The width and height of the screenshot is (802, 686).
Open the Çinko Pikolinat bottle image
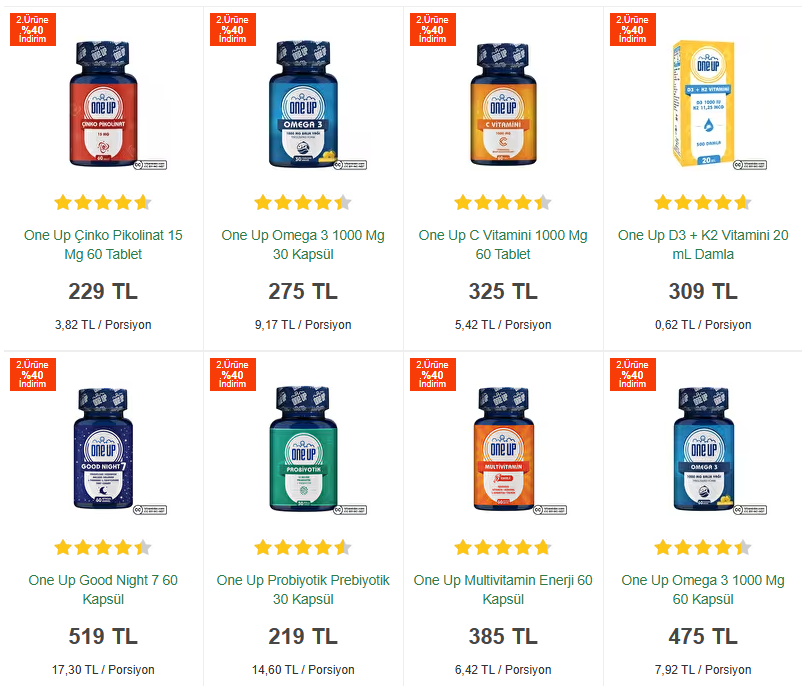(x=103, y=104)
